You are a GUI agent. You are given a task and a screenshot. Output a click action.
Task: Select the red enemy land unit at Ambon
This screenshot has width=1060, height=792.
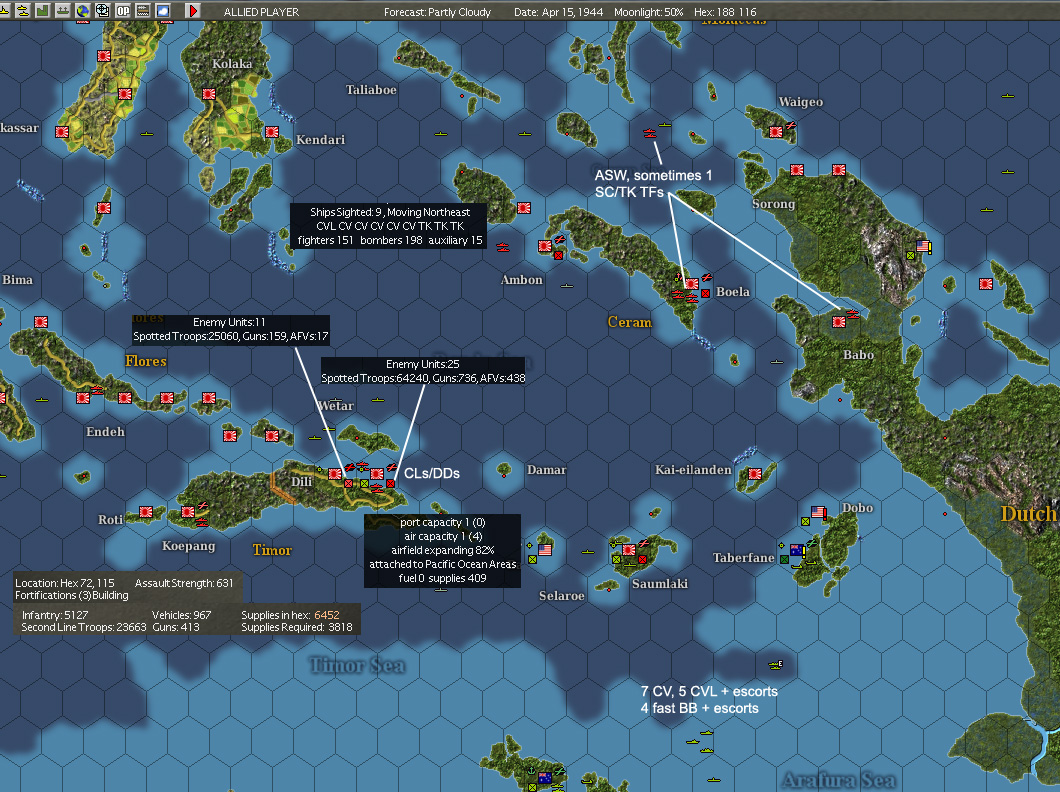coord(558,255)
